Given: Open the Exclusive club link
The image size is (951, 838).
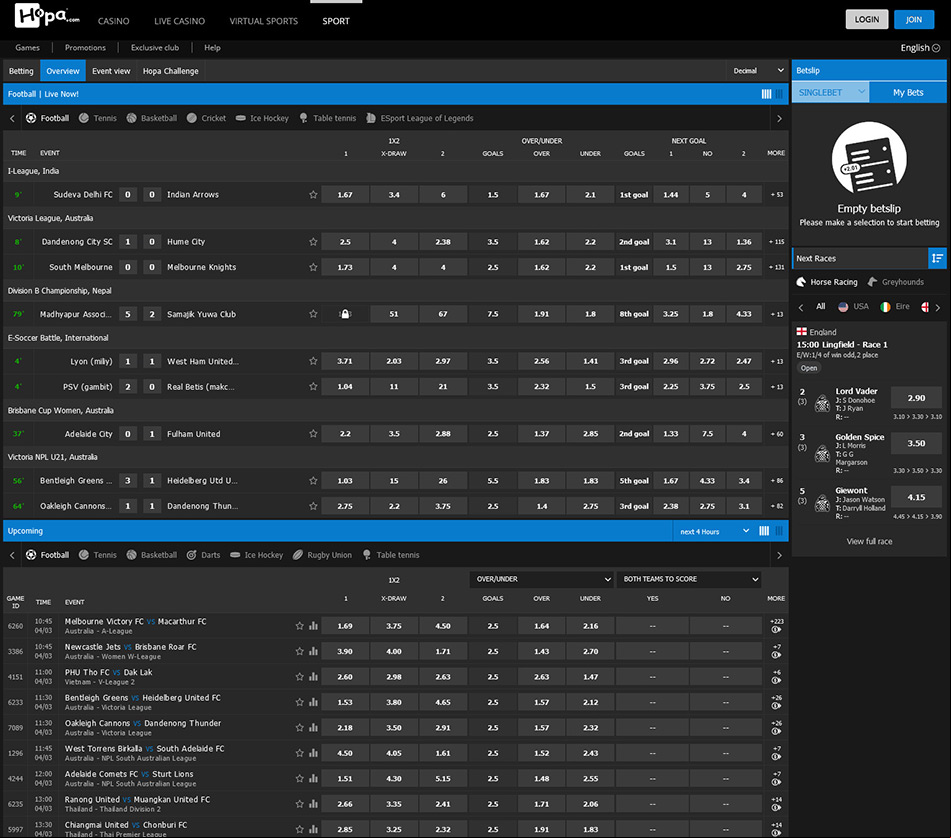Looking at the screenshot, I should coord(155,48).
